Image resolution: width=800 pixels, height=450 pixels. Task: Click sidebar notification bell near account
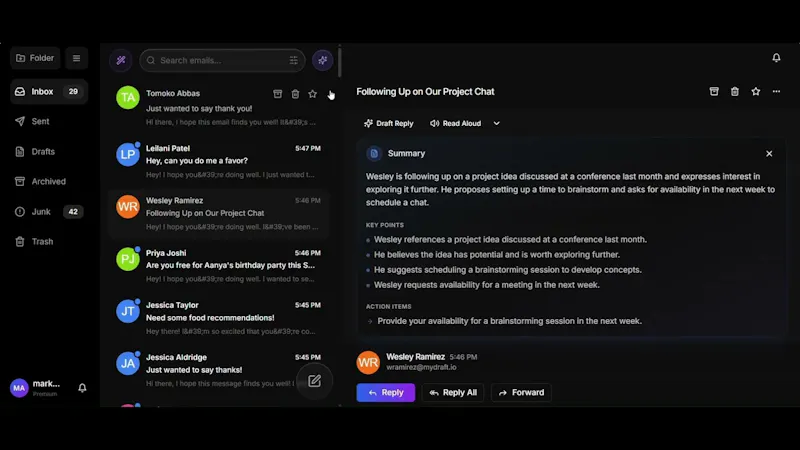pos(82,388)
